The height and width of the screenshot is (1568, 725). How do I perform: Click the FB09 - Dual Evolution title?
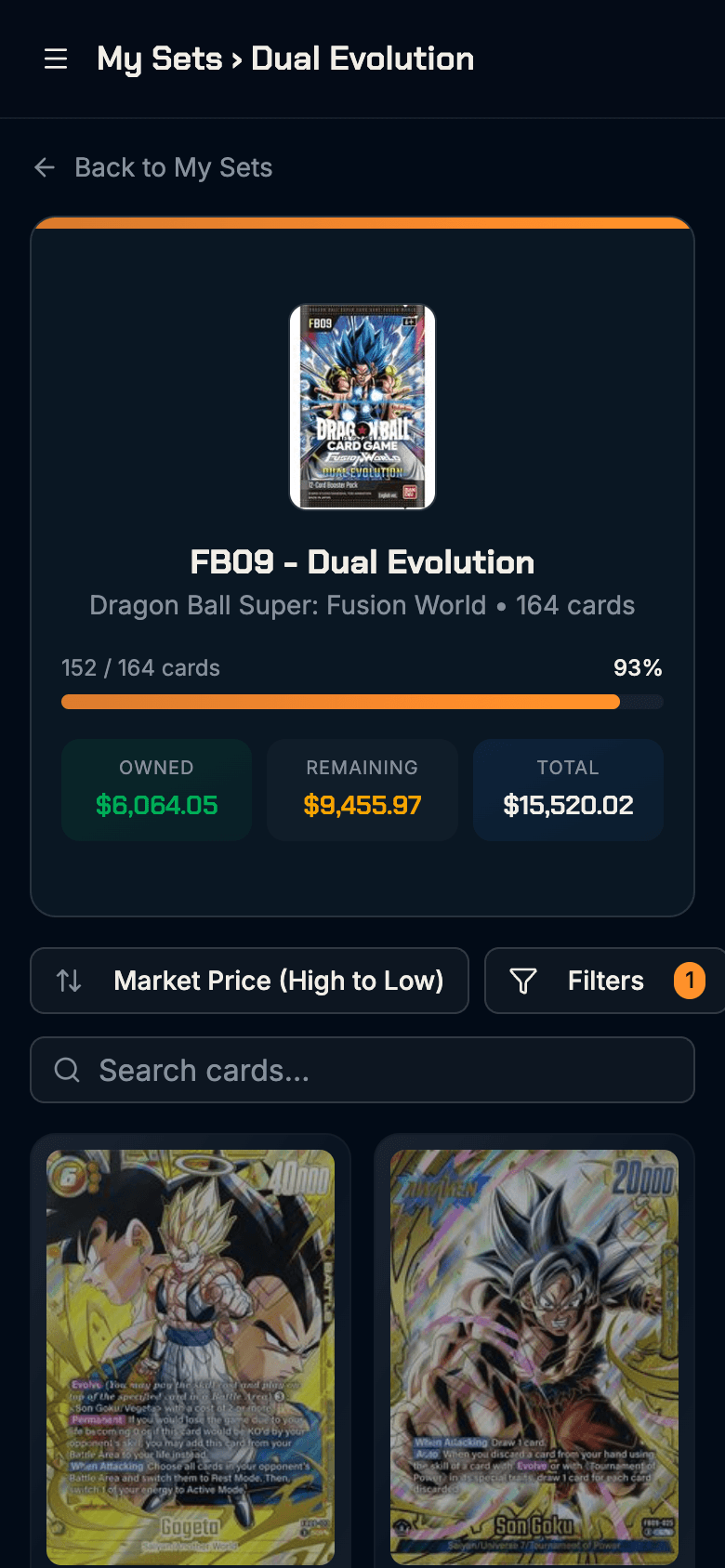pos(362,562)
